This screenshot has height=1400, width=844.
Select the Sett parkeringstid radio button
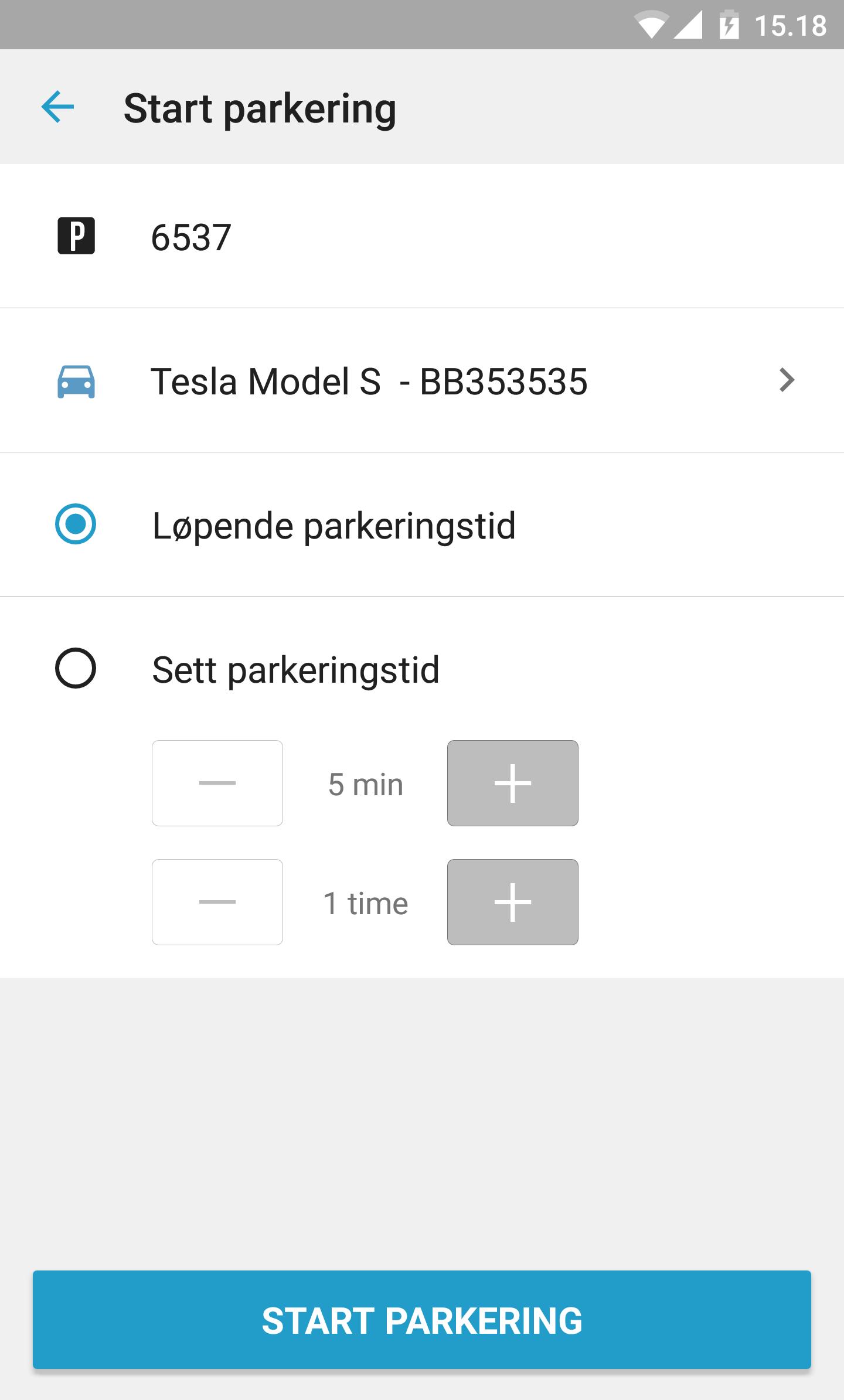pos(76,668)
